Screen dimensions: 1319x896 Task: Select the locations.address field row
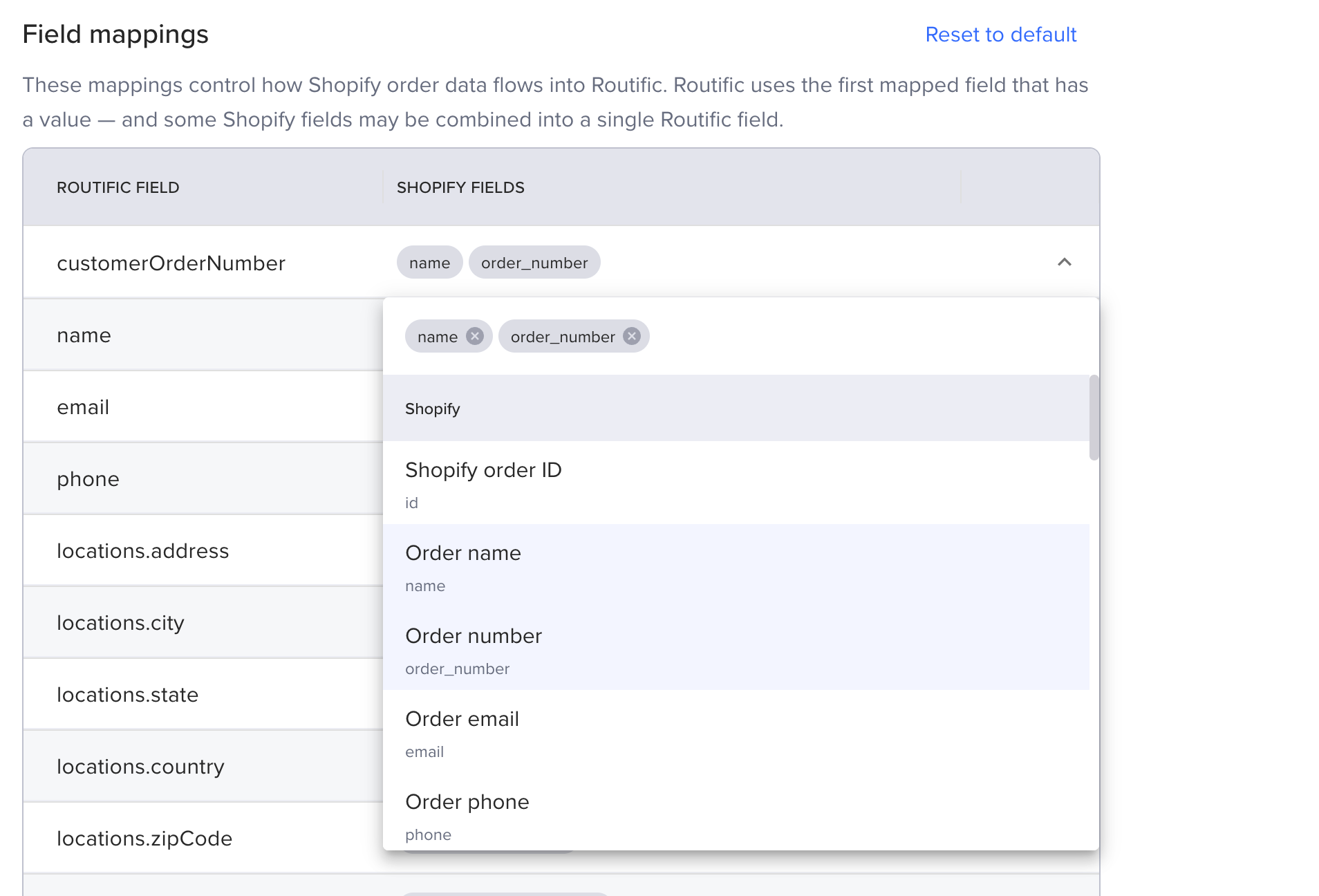[x=203, y=550]
